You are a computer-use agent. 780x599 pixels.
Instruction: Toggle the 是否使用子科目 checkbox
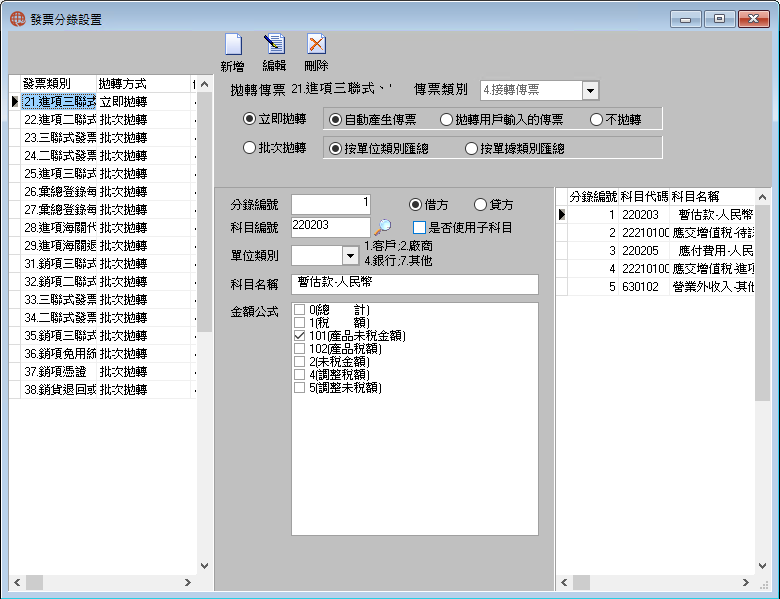419,227
